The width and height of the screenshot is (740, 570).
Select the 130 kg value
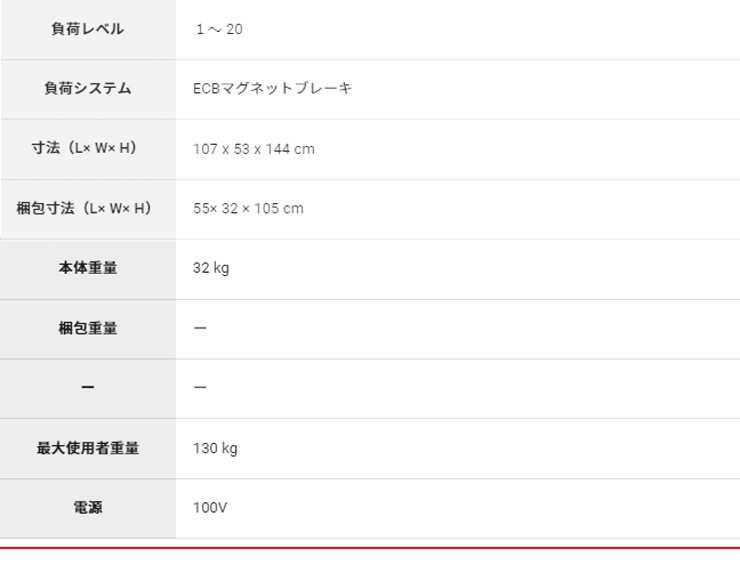(215, 448)
